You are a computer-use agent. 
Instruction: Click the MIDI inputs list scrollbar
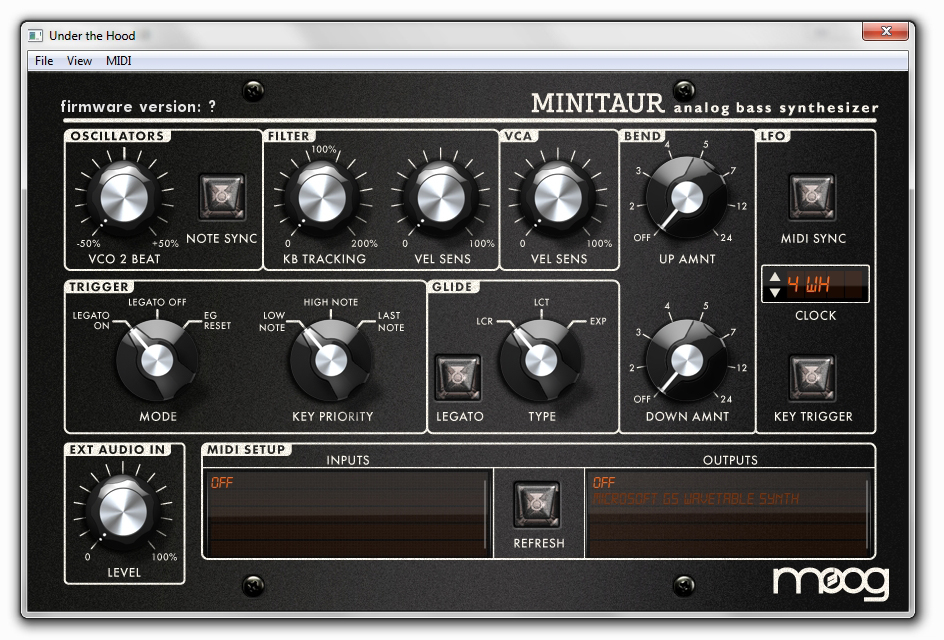[x=485, y=514]
